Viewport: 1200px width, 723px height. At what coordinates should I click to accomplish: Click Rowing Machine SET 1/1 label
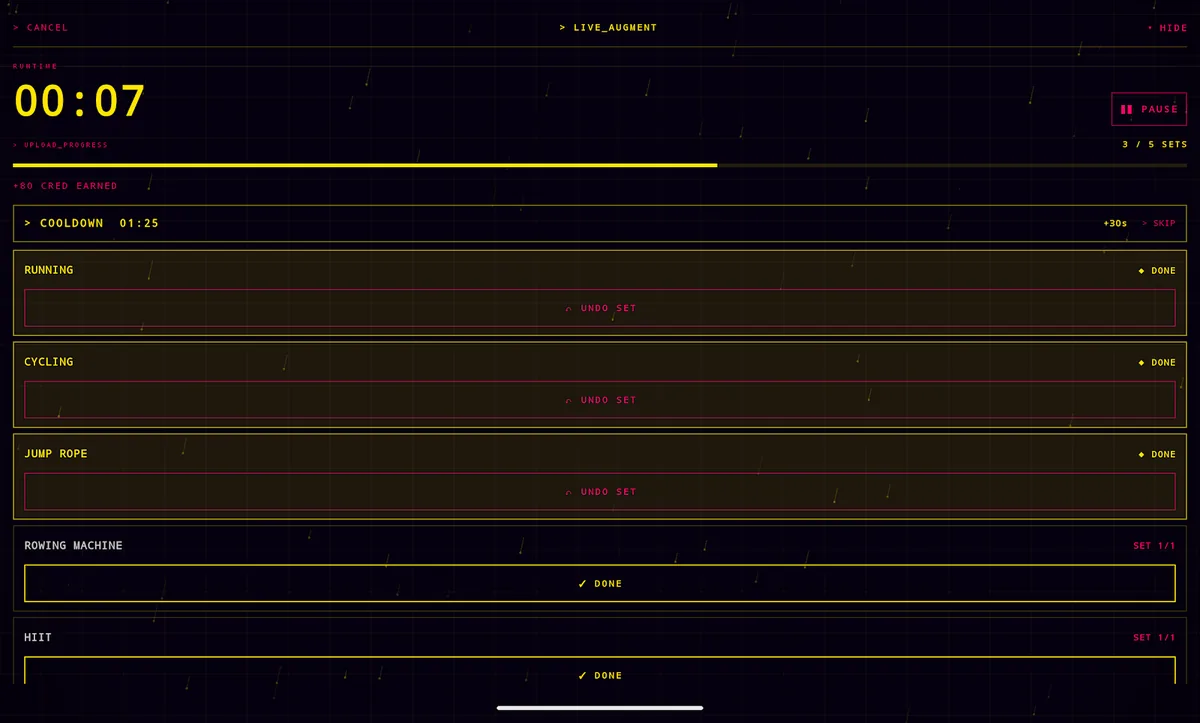[x=1154, y=546]
